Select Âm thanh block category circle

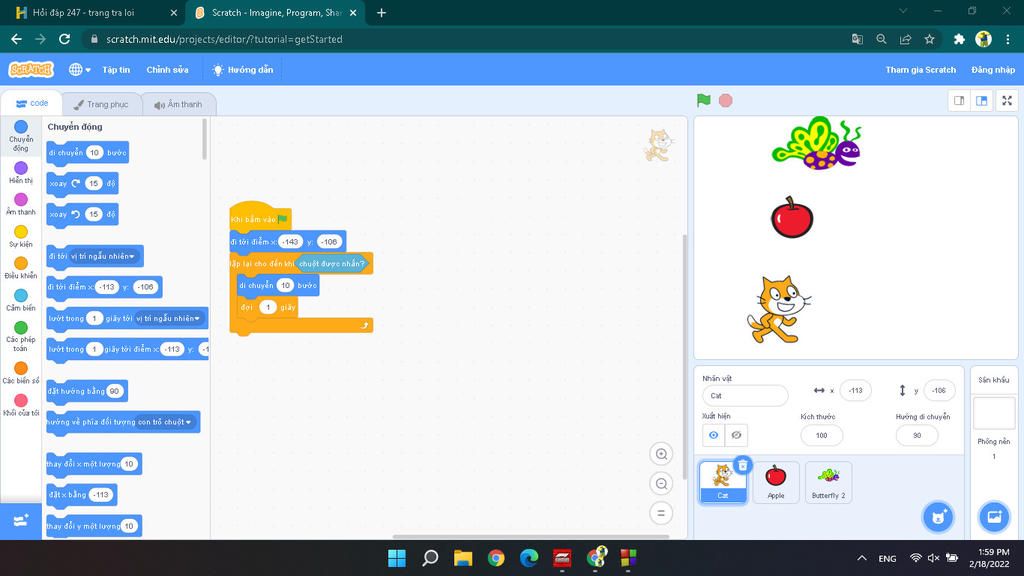point(21,199)
